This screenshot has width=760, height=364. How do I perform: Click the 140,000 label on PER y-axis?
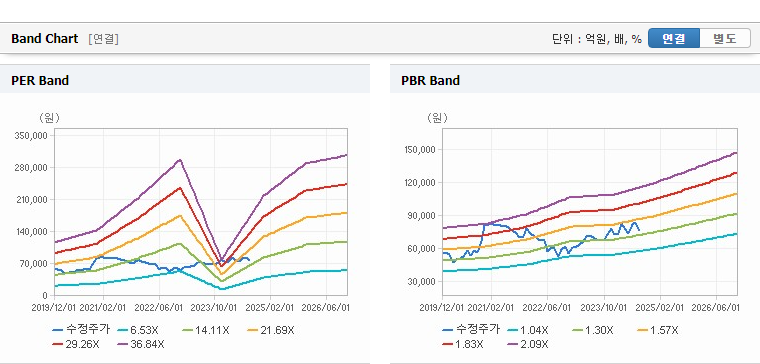[32, 232]
